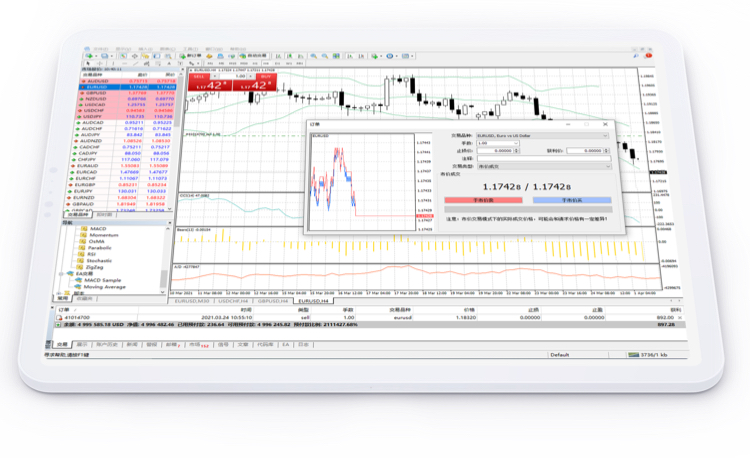Toggle the Navigator window toolbar icon

[x=145, y=56]
